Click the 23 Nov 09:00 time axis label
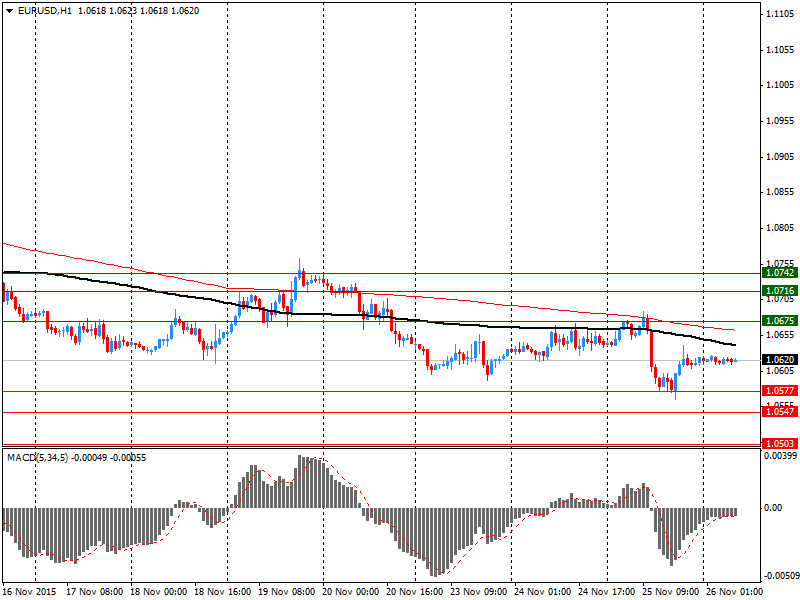This screenshot has height=600, width=800. click(x=481, y=591)
